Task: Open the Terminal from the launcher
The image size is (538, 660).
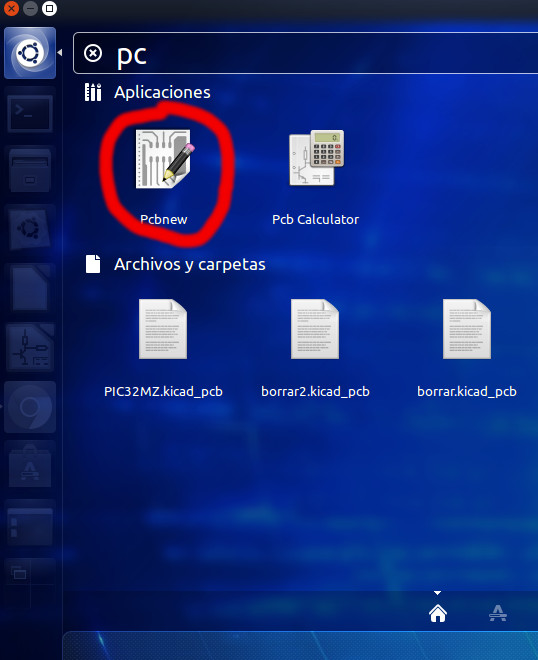Action: pos(30,113)
